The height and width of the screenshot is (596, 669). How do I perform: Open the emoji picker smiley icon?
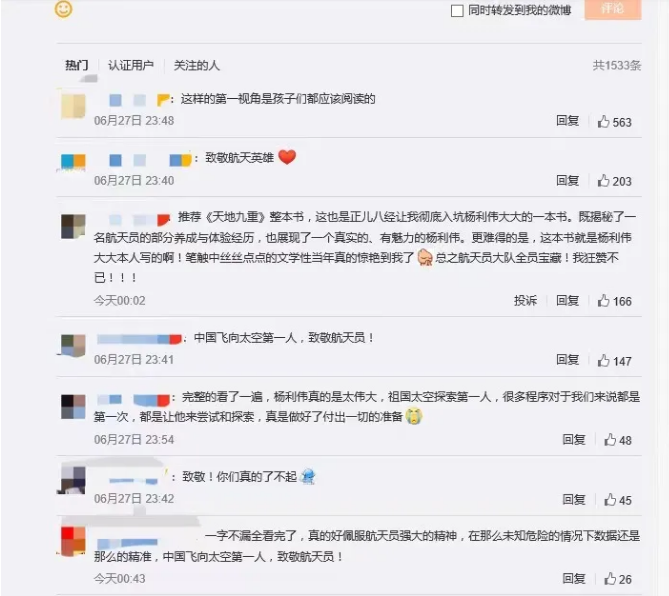(64, 9)
